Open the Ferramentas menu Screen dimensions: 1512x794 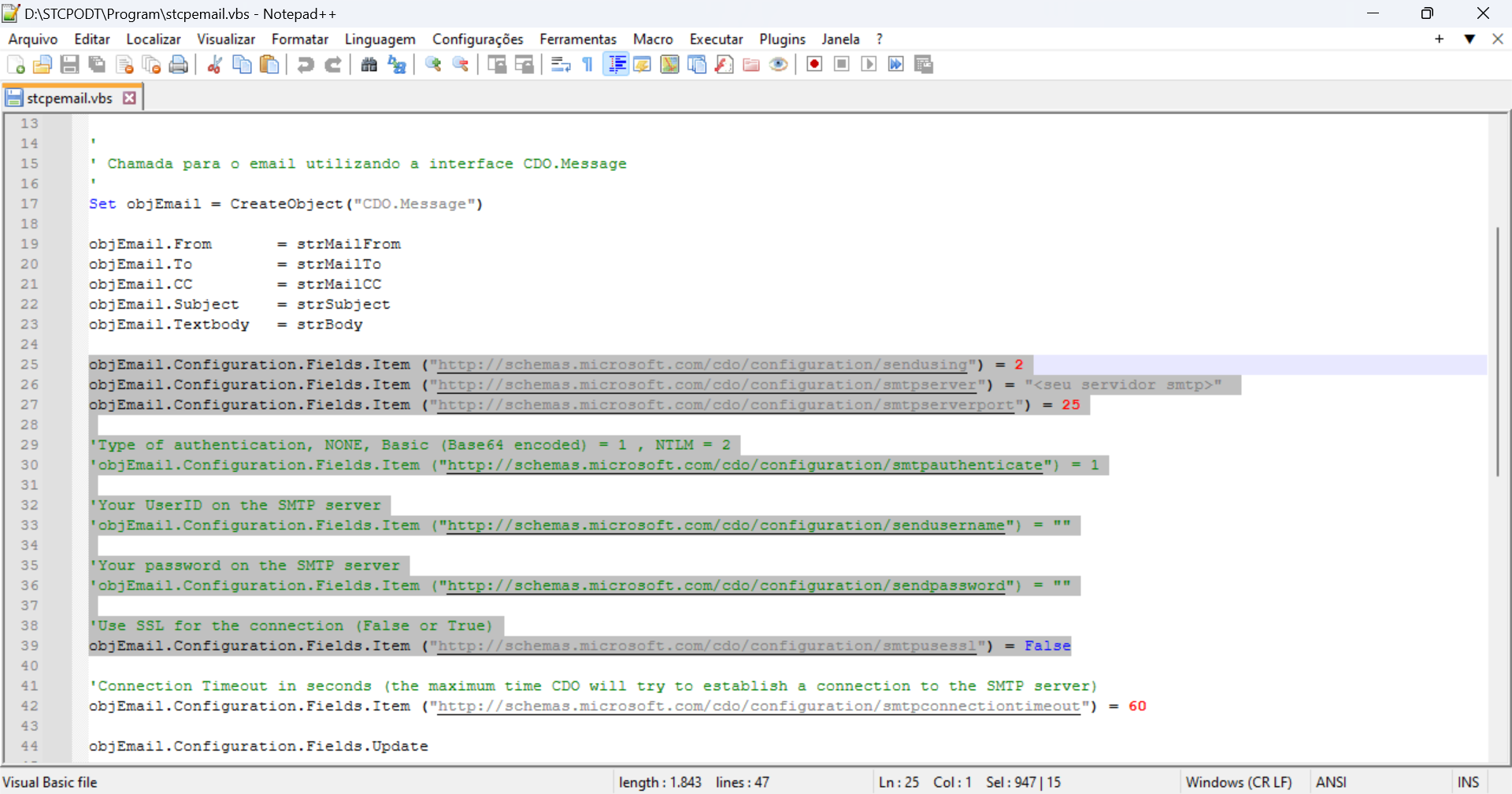click(578, 39)
